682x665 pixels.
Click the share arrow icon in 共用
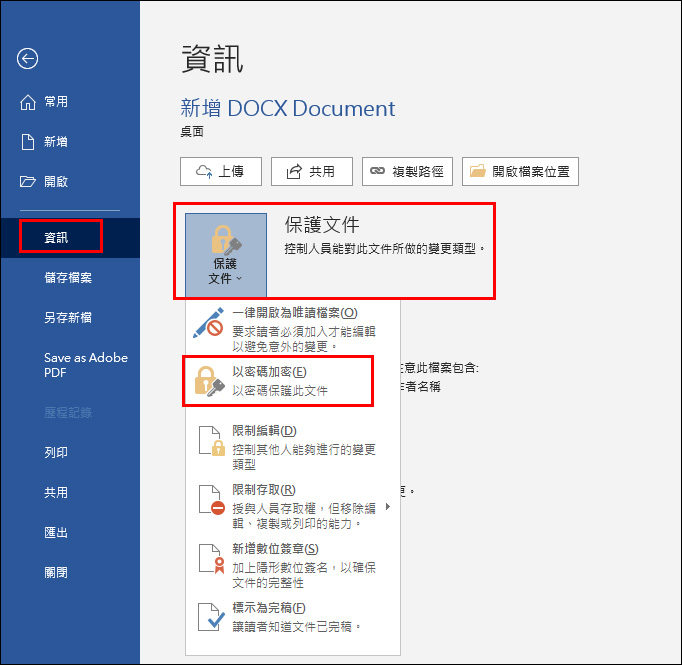294,172
